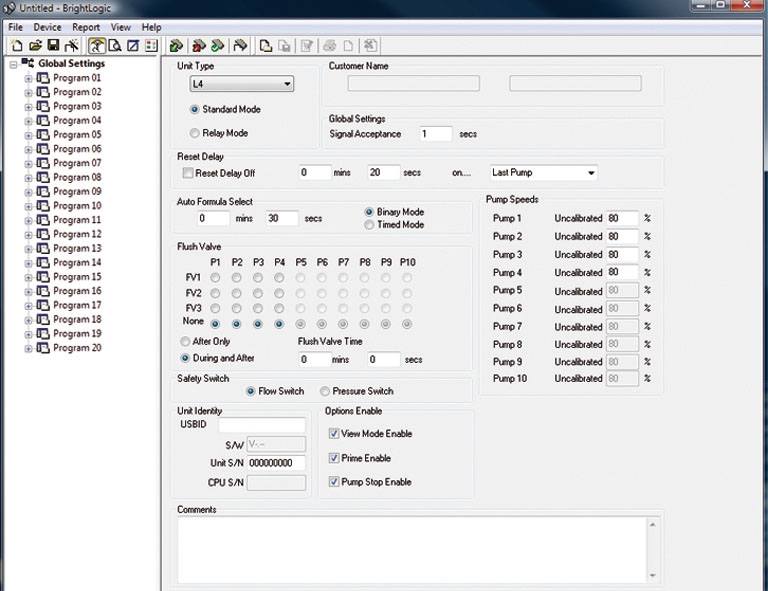Expand the Program 10 tree node
The image size is (768, 591).
(x=28, y=206)
